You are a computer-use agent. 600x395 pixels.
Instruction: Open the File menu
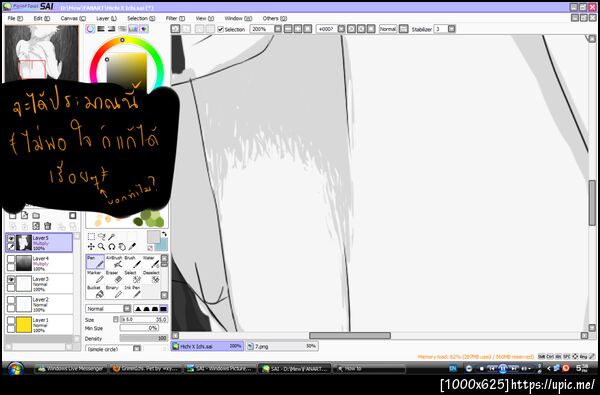(15, 18)
